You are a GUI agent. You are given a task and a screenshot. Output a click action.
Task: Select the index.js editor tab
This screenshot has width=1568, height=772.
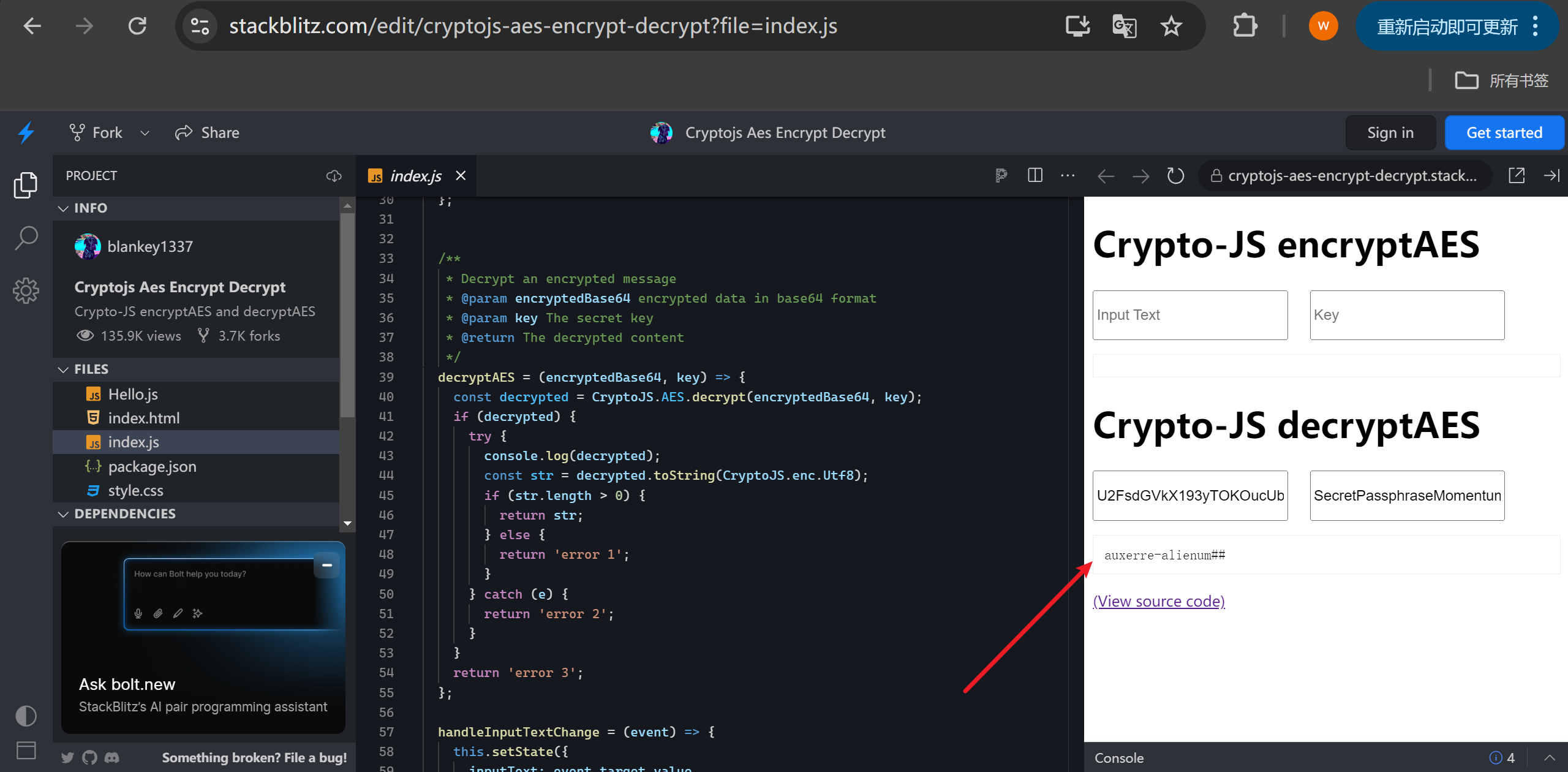[415, 176]
